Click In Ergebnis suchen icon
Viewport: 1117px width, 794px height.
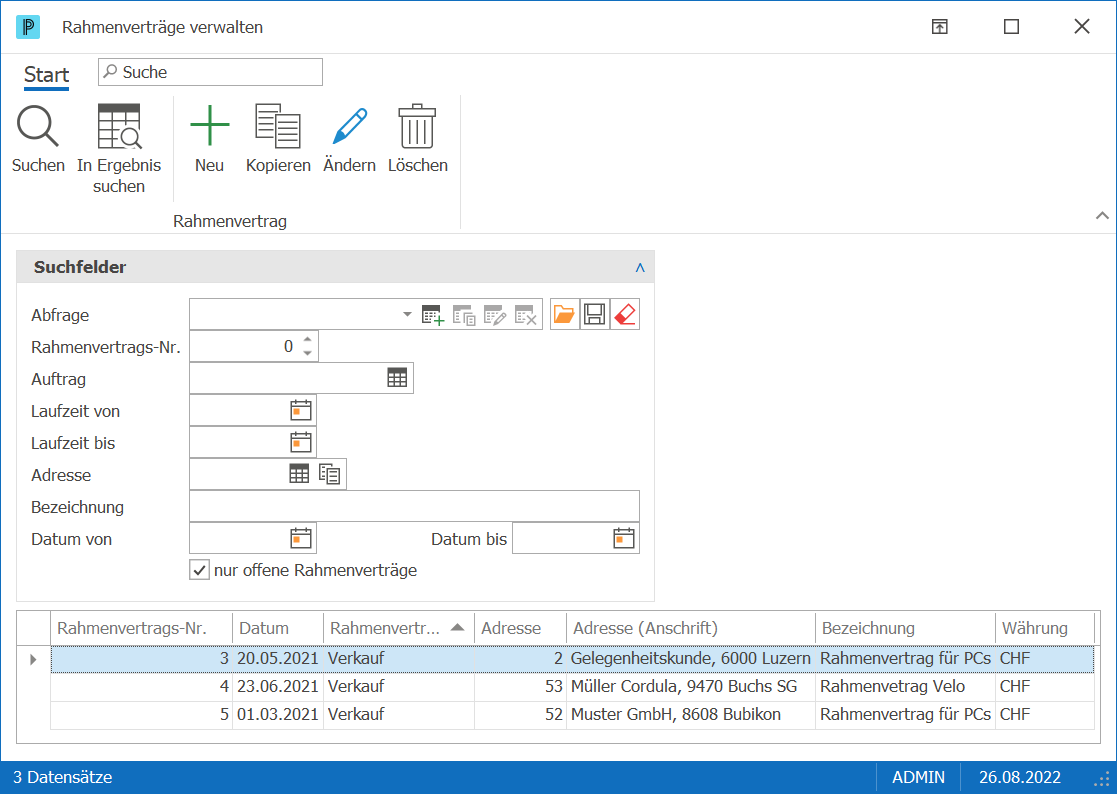[x=119, y=127]
